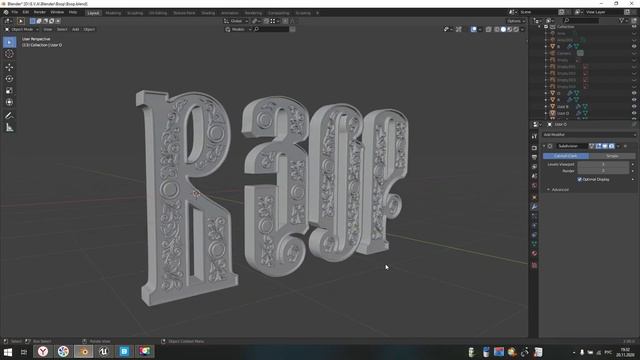640x360 pixels.
Task: Toggle visibility of object B in outliner
Action: pos(634,46)
